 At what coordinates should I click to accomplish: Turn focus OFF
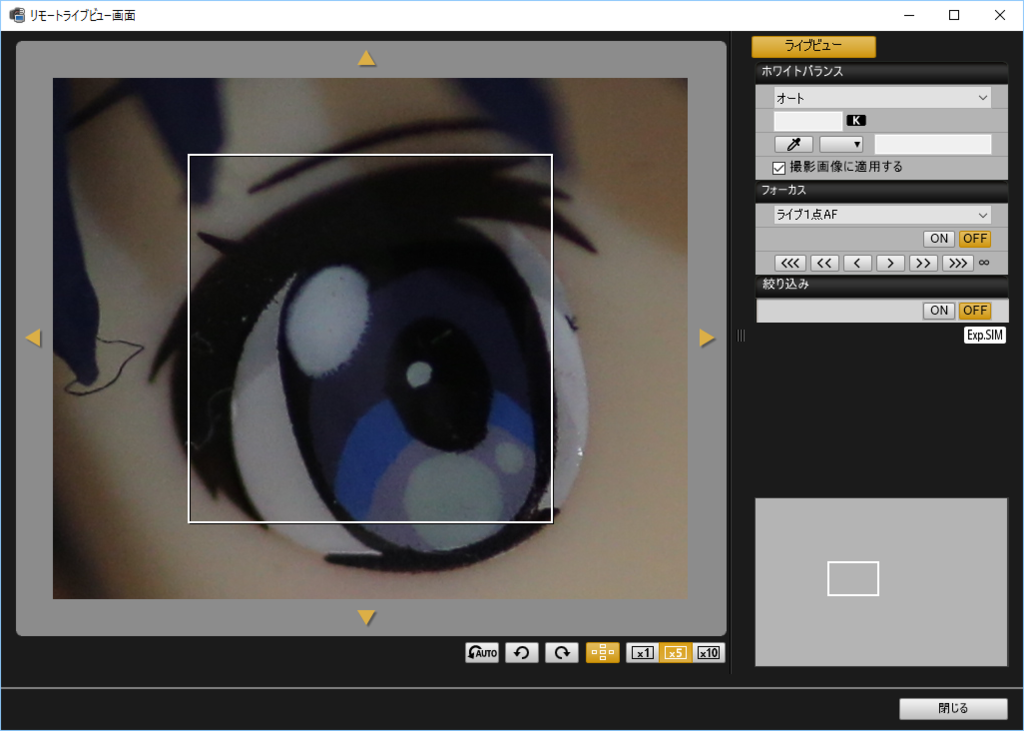pyautogui.click(x=975, y=238)
